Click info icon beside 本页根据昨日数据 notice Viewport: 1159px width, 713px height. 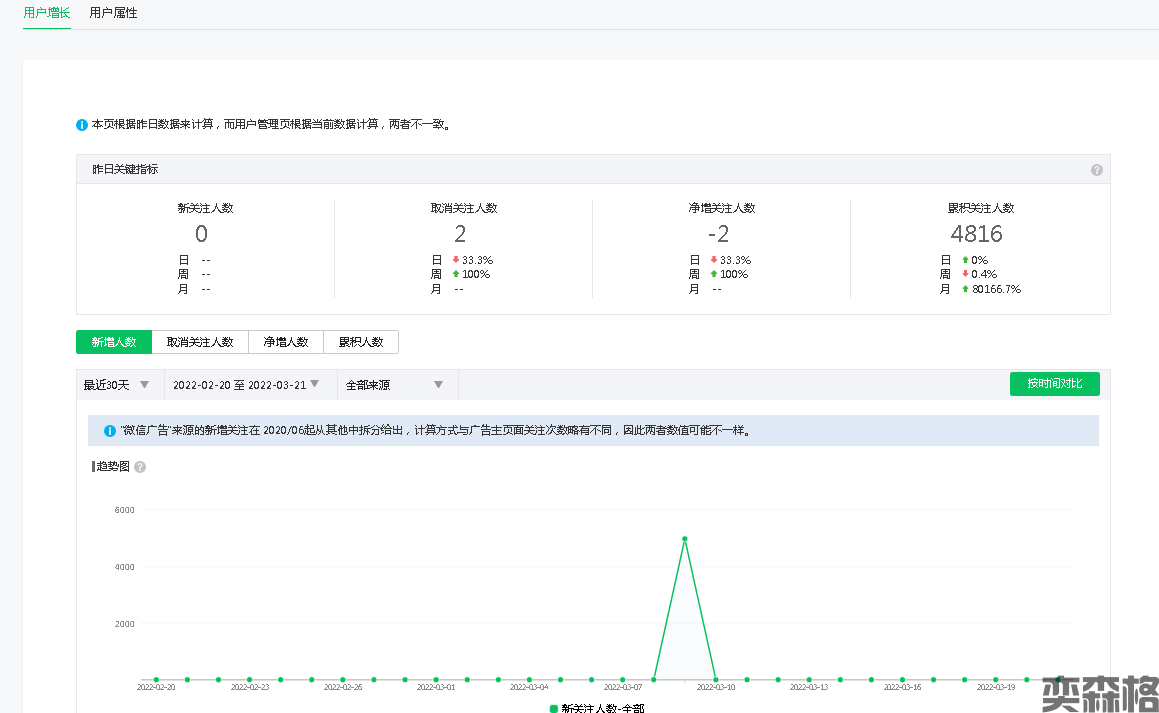82,125
